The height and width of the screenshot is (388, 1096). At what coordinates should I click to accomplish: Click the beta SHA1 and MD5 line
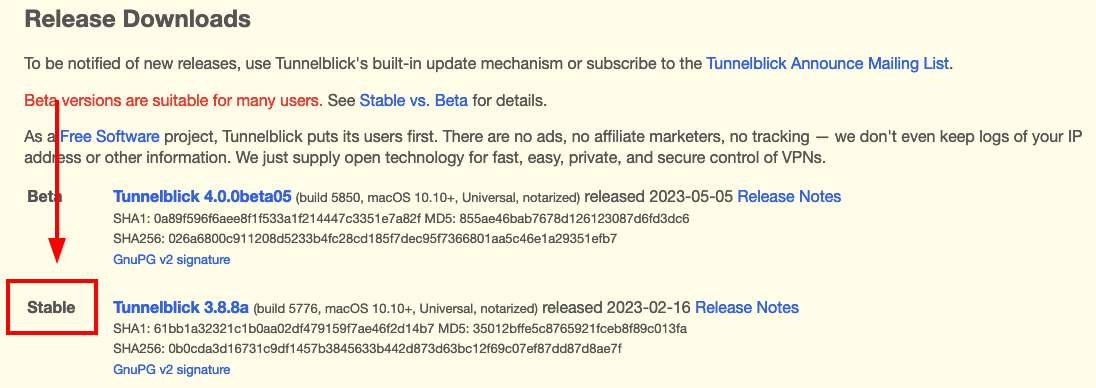click(401, 219)
